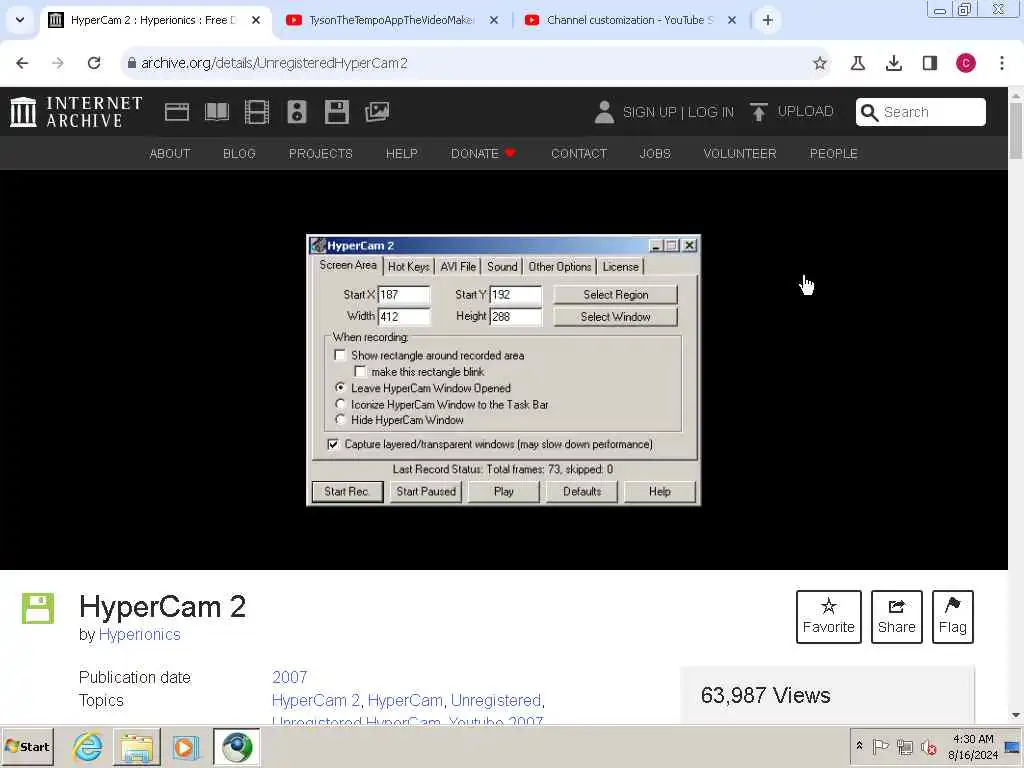
Task: Click the taskbar clock showing 4:30 AM
Action: tap(973, 746)
